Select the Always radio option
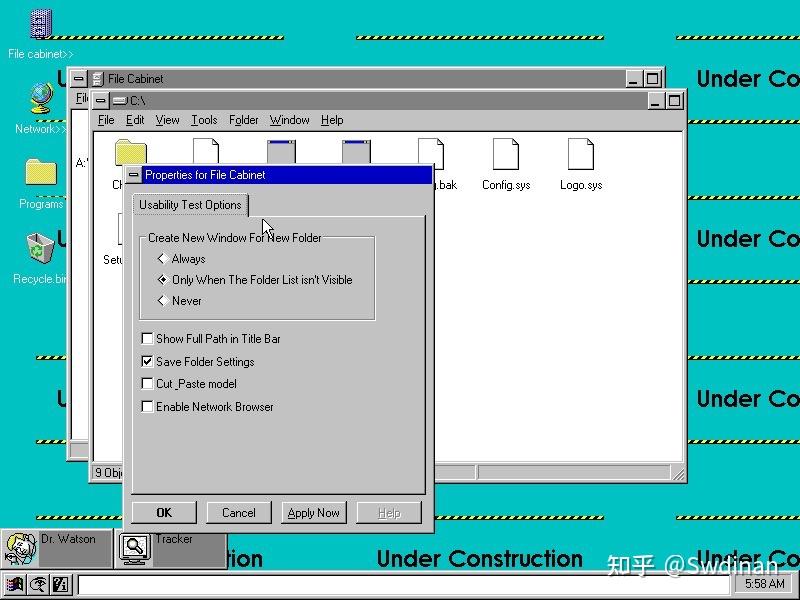This screenshot has height=600, width=800. tap(162, 258)
